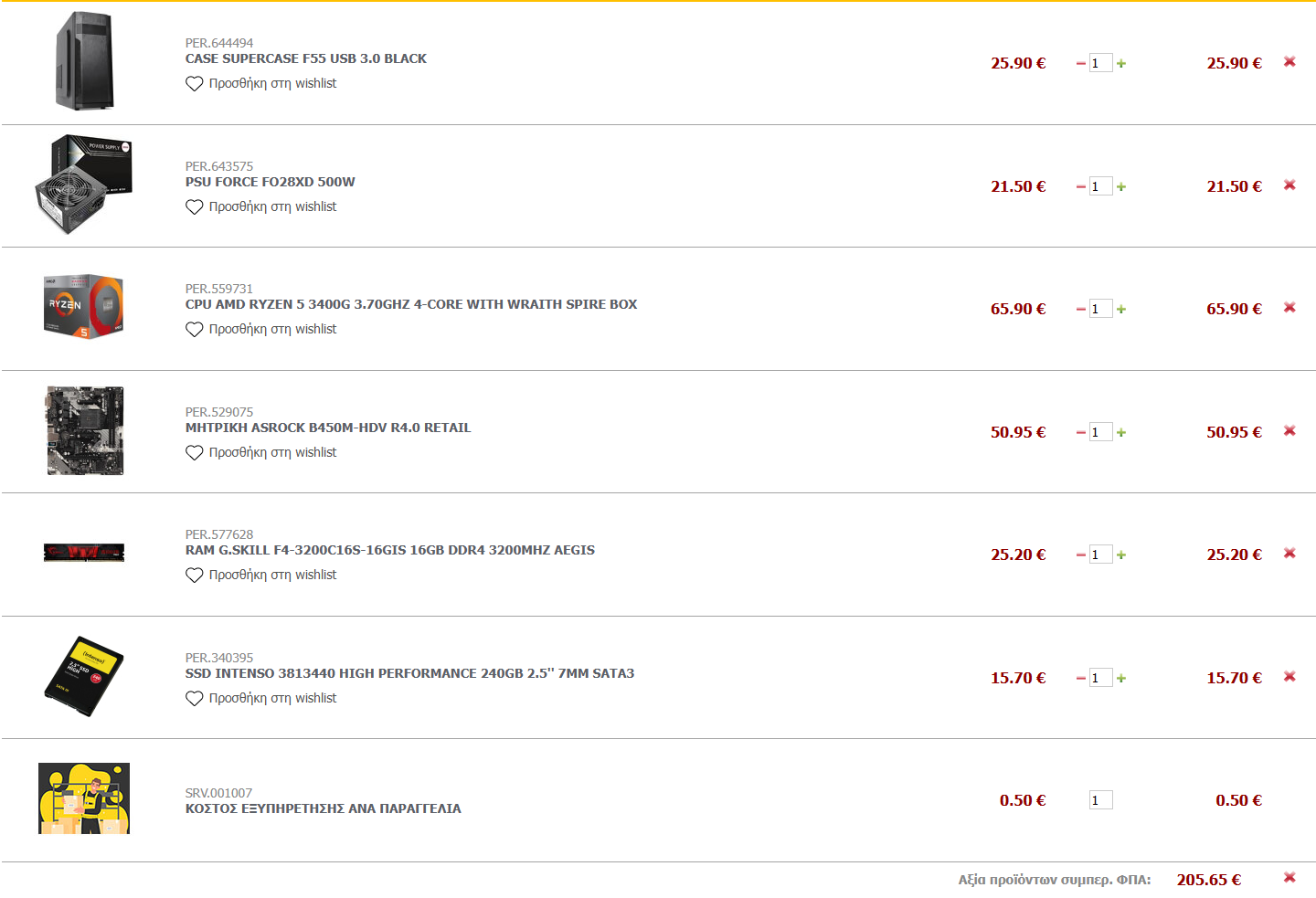This screenshot has height=898, width=1316.
Task: Decrease quantity of RAM G.SKILL 16GB DDR4
Action: [x=1081, y=555]
